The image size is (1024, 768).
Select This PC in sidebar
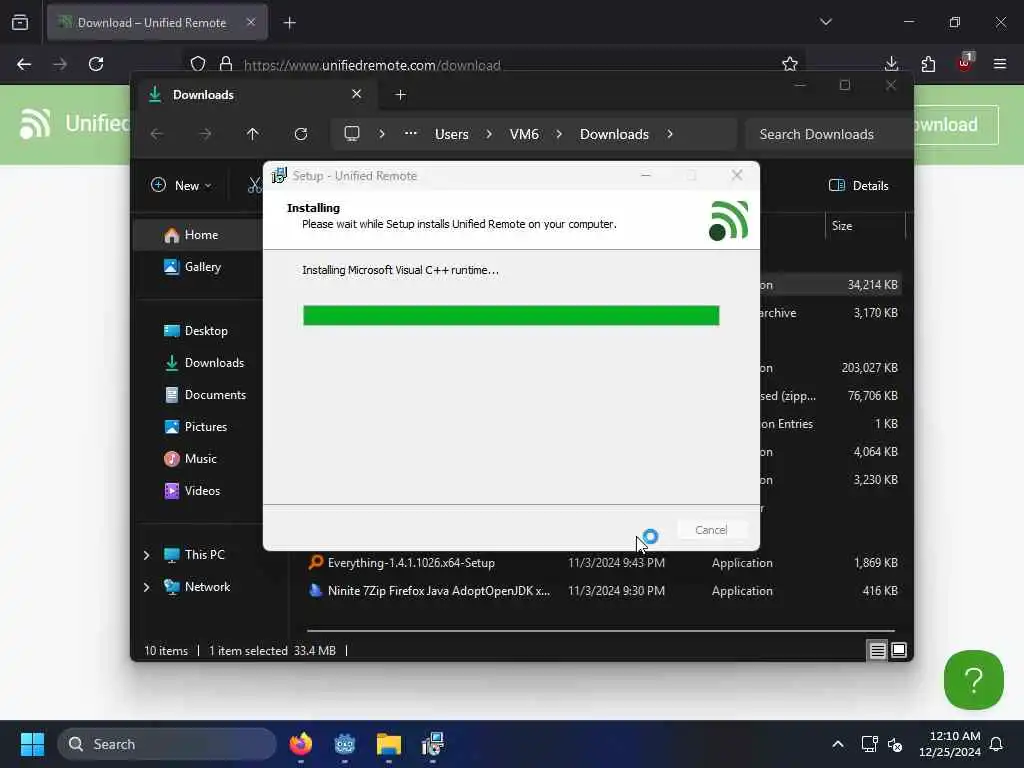click(x=204, y=554)
